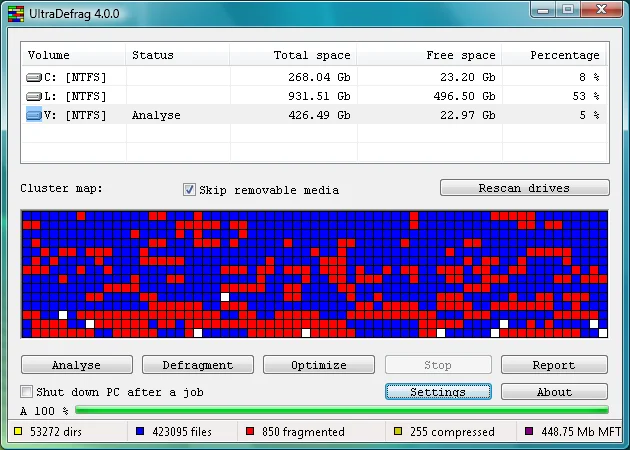Image resolution: width=630 pixels, height=450 pixels.
Task: Click the 426.49 Gb total space cell
Action: (319, 115)
